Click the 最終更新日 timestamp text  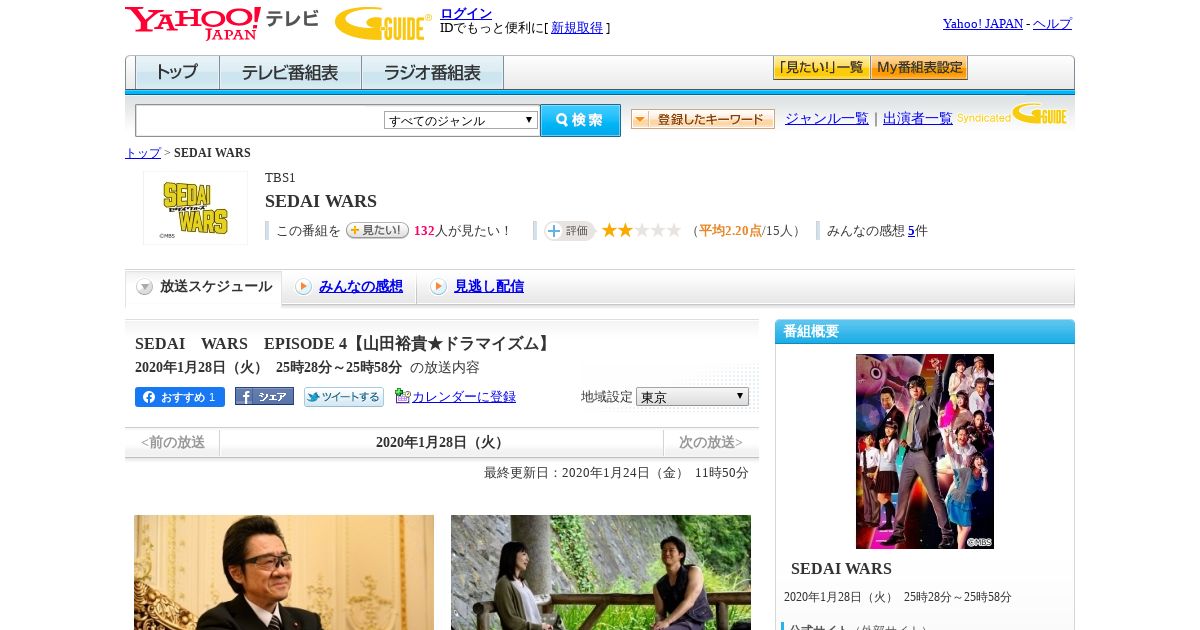(616, 473)
